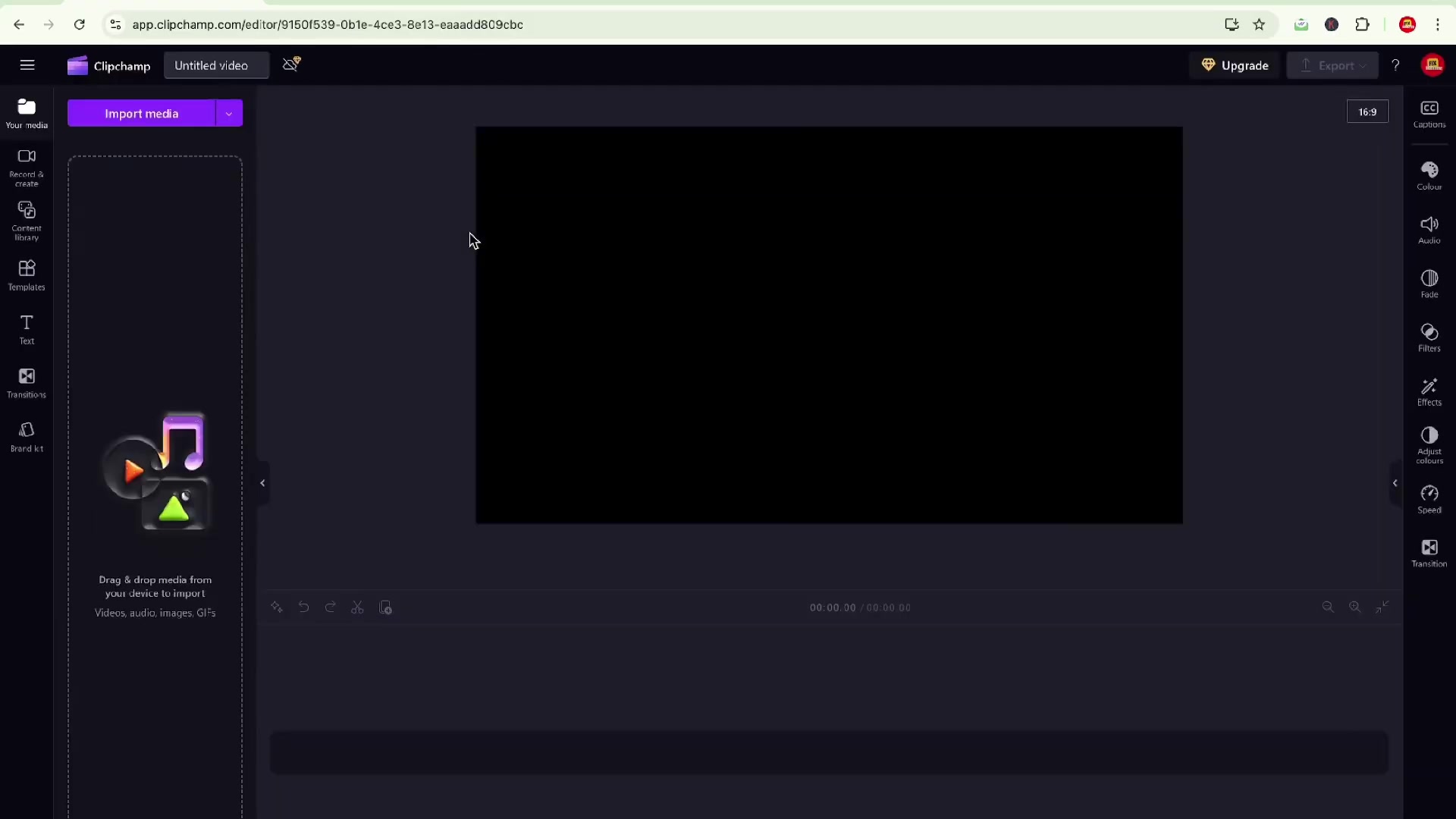Viewport: 1456px width, 819px height.
Task: Collapse the media panel with the arrow
Action: tap(262, 483)
